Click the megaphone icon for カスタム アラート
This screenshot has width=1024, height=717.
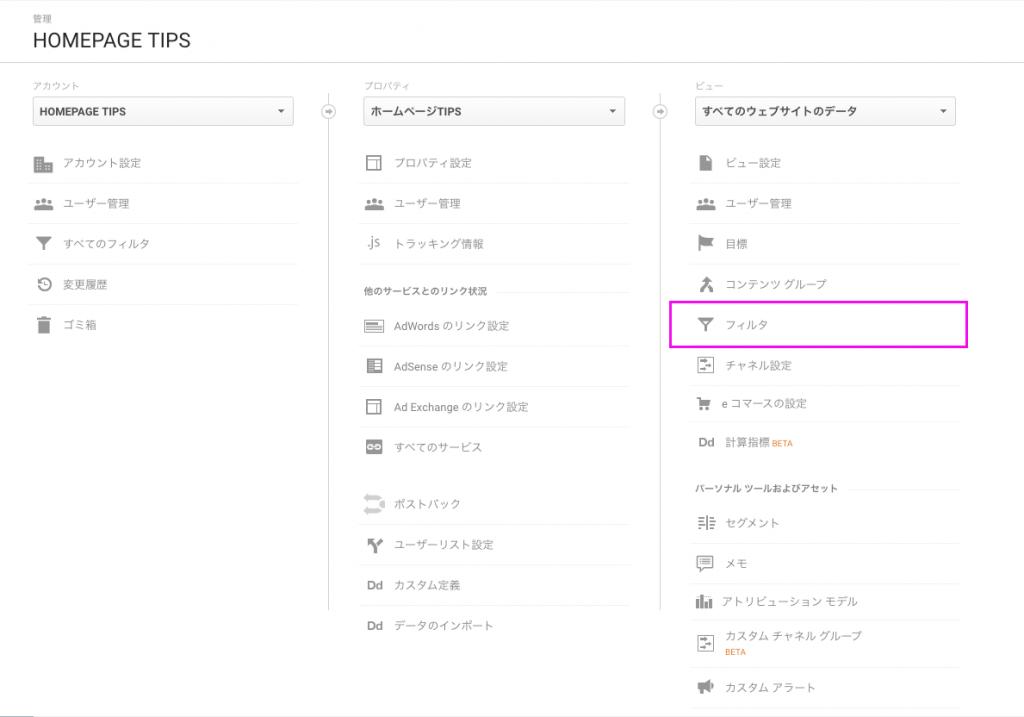pos(705,687)
